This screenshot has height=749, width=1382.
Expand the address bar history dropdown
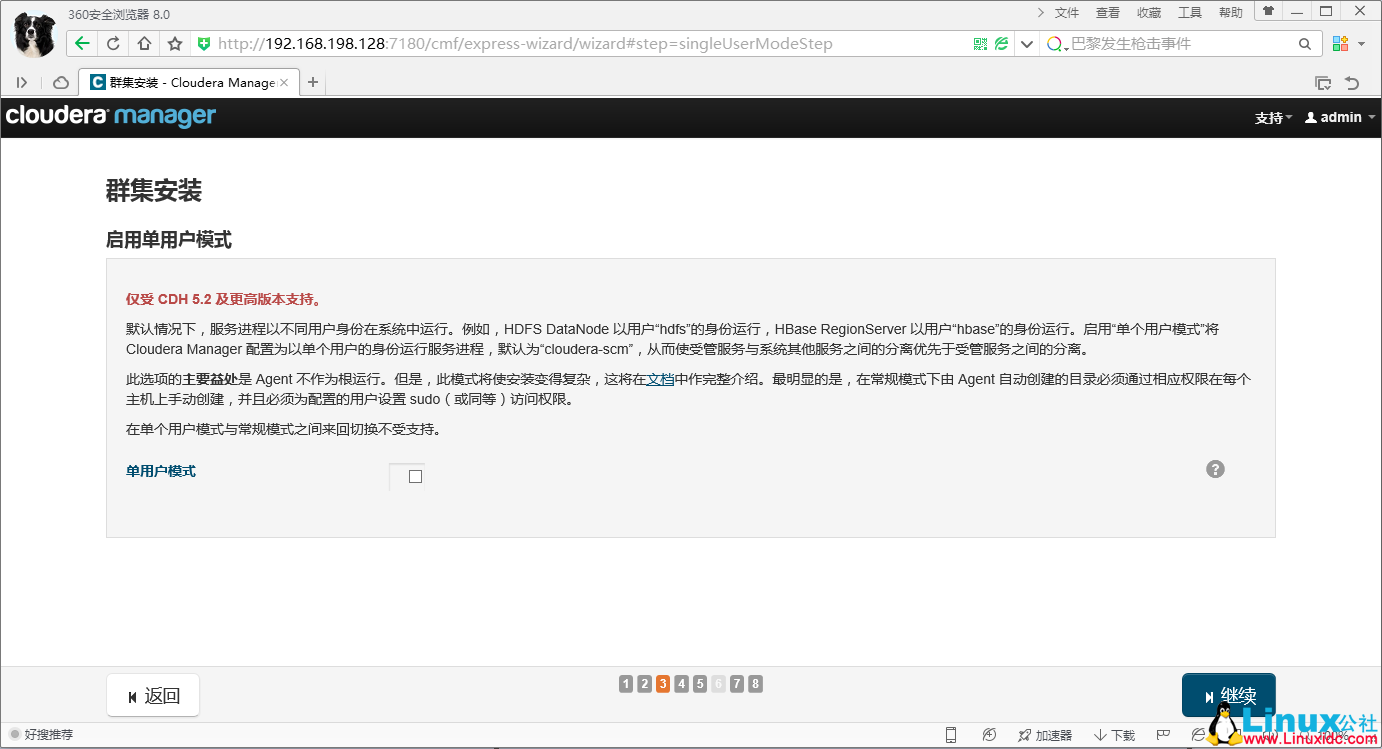click(x=1026, y=43)
